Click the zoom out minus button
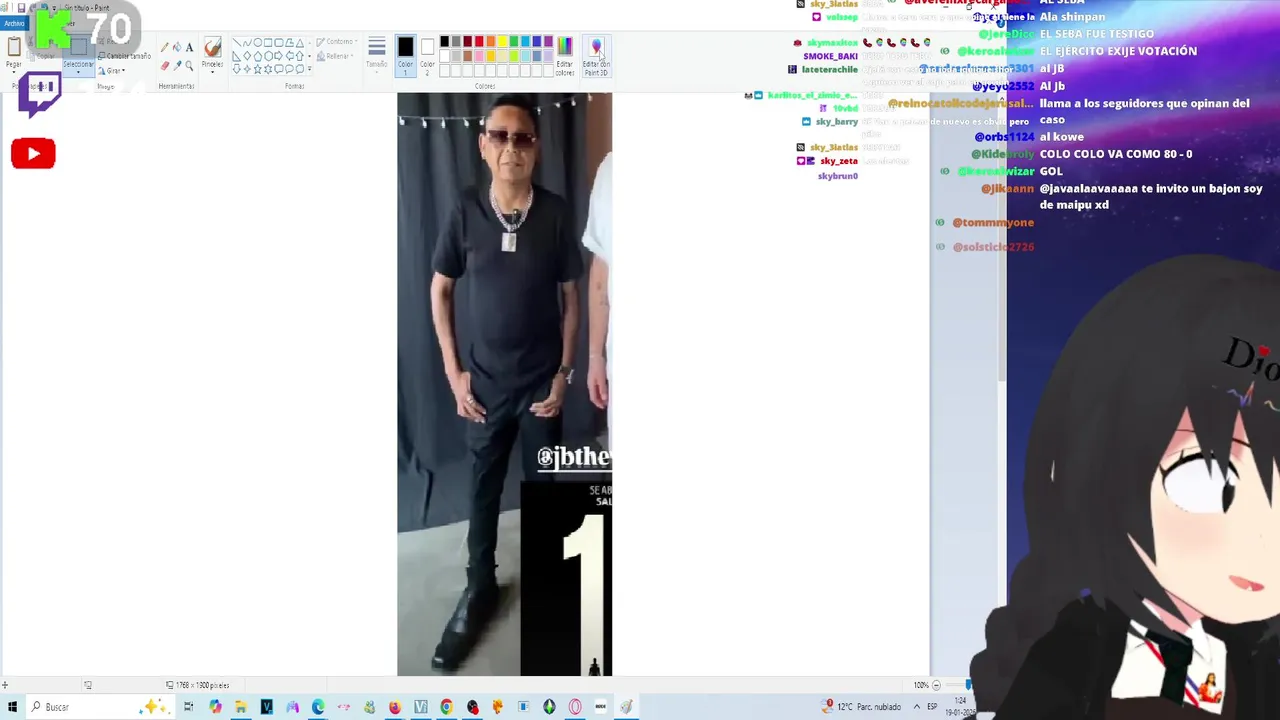The width and height of the screenshot is (1280, 720). click(x=936, y=685)
